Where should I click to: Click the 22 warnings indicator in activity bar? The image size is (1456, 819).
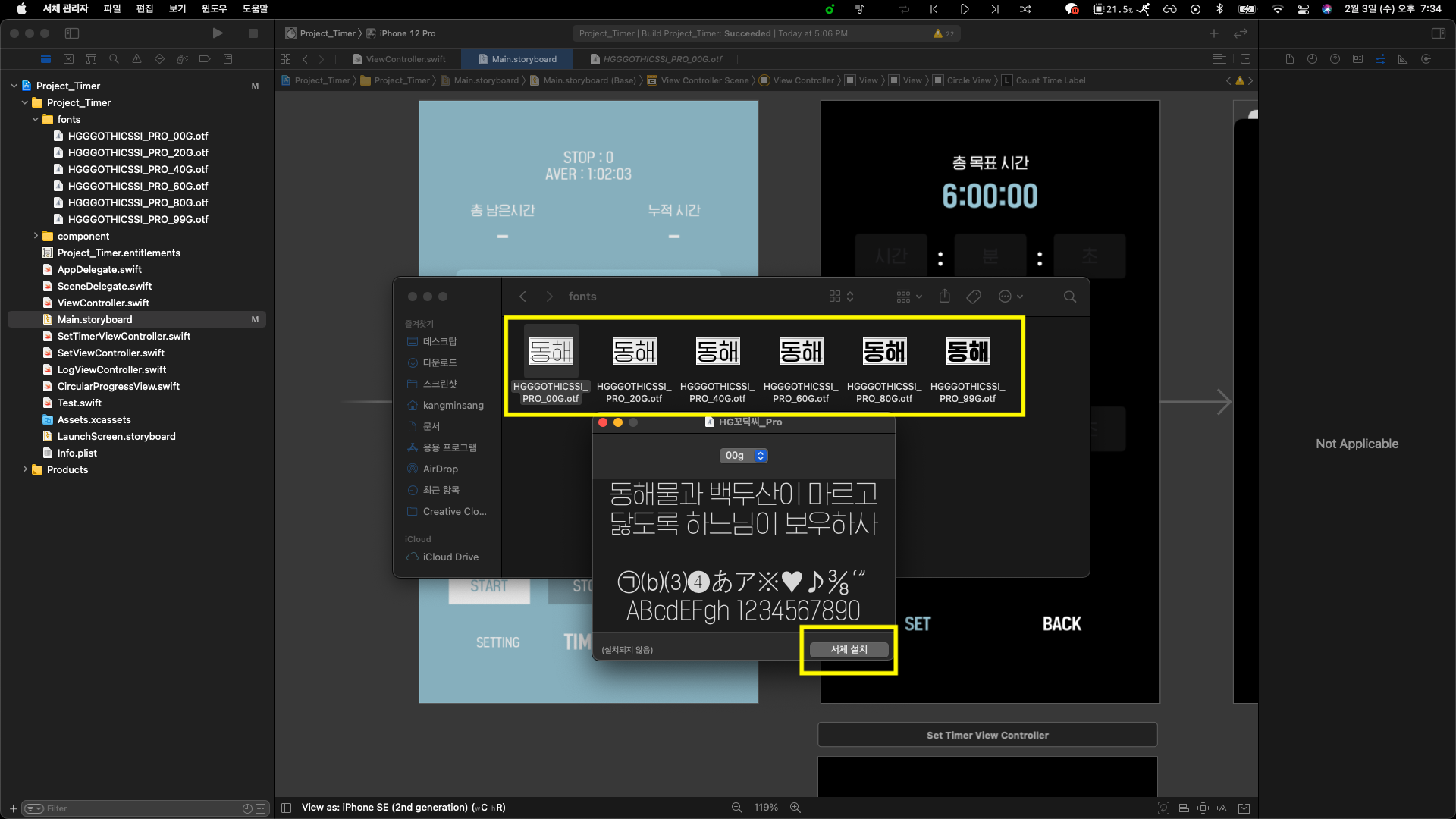click(944, 33)
